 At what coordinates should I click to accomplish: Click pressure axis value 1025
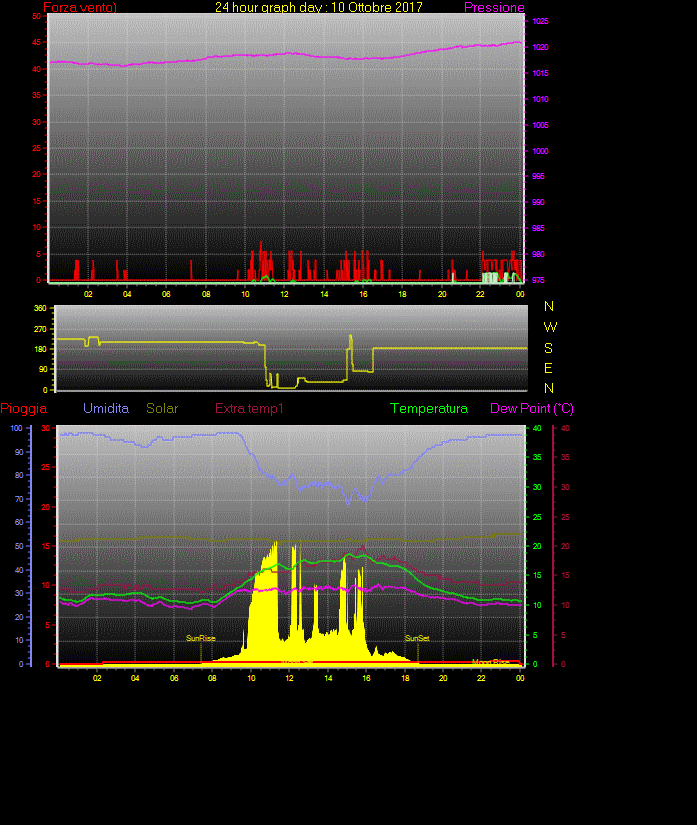point(540,21)
